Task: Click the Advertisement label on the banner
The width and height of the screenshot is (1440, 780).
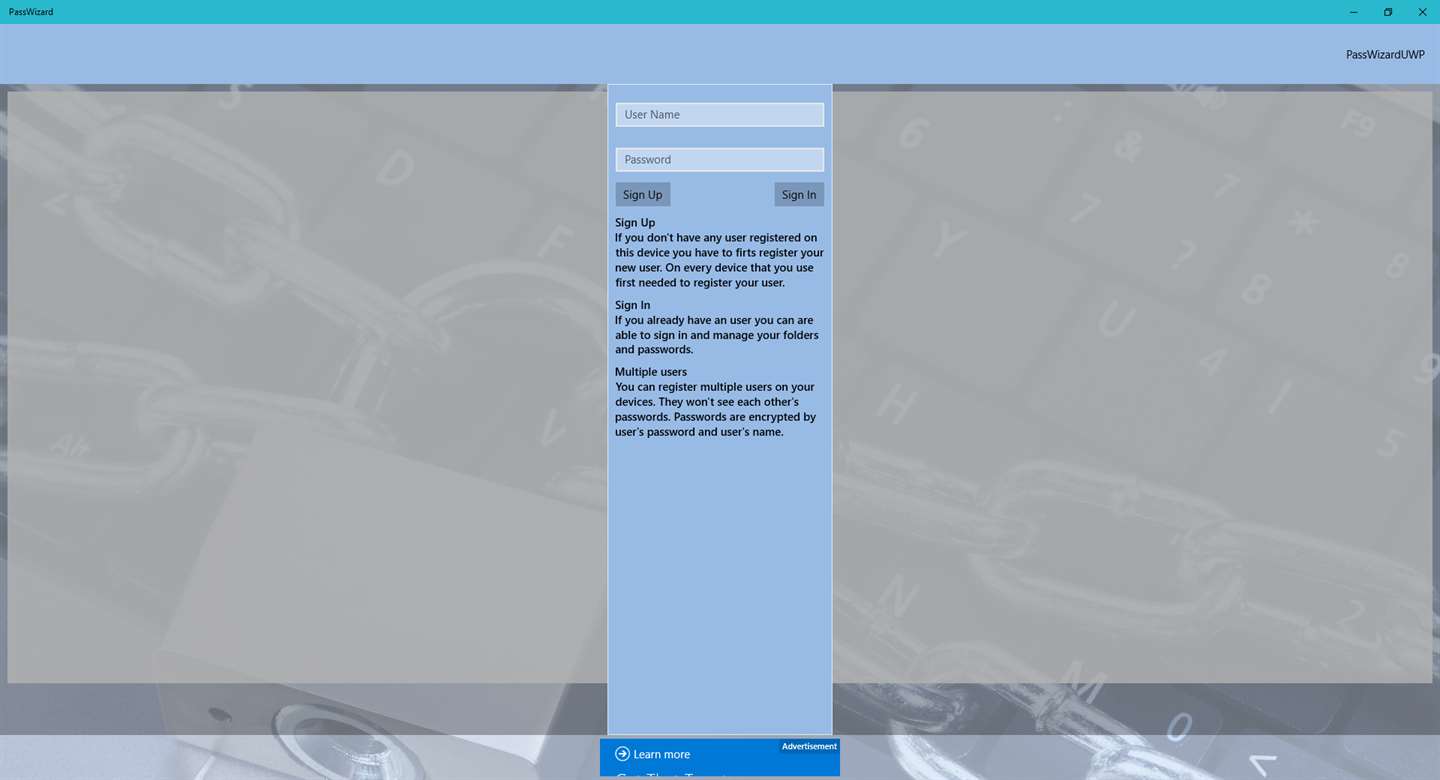Action: coord(809,746)
